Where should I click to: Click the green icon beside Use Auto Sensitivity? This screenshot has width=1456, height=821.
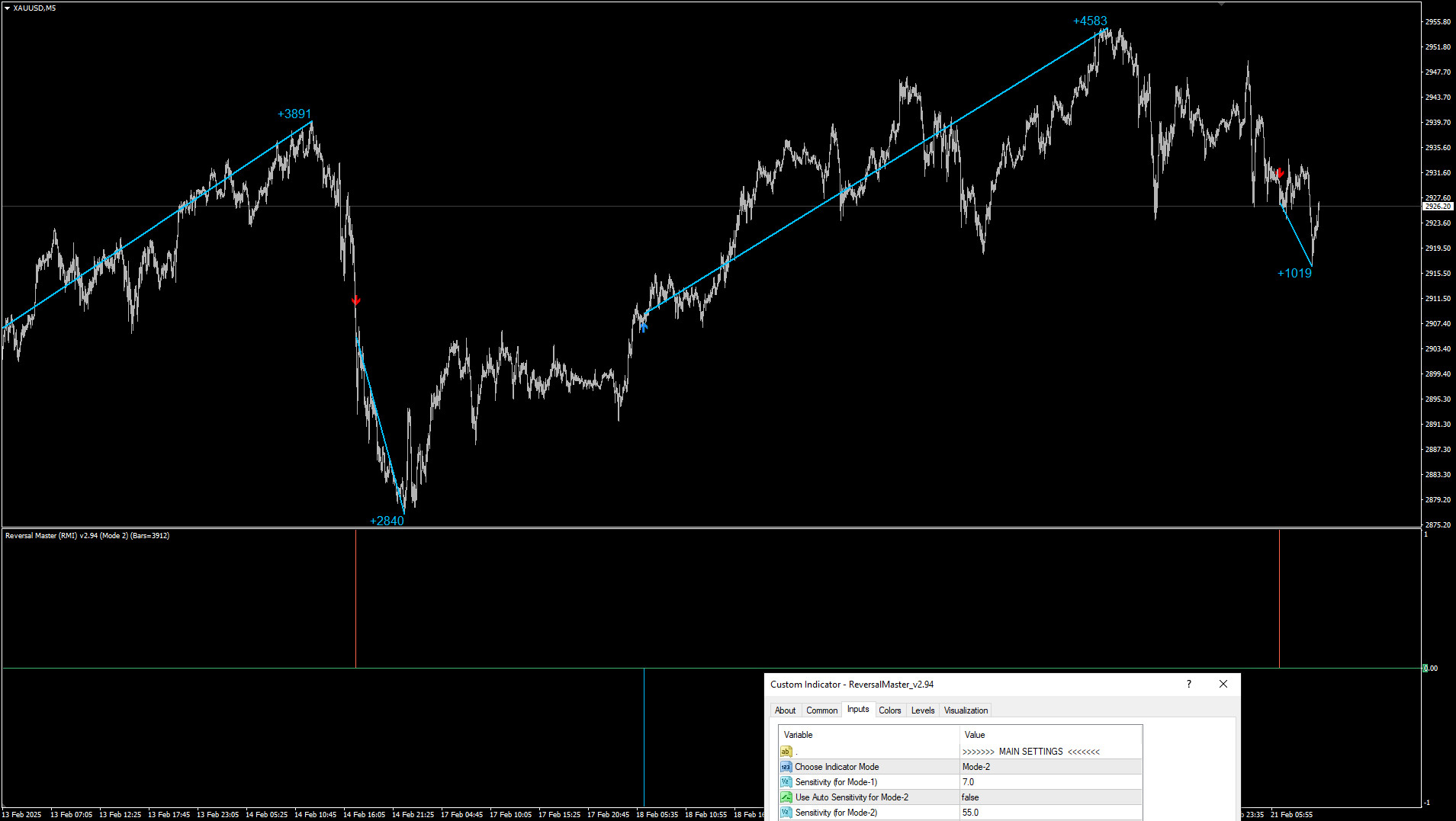coord(786,797)
